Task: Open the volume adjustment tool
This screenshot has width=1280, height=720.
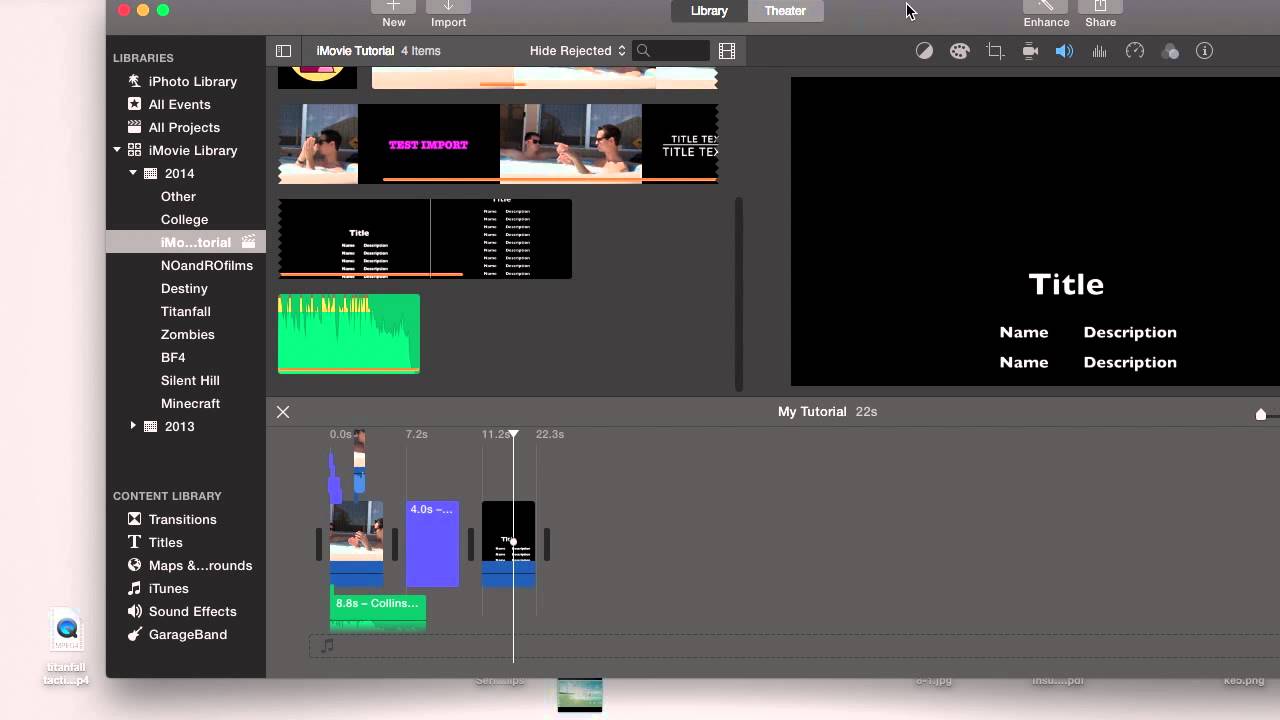Action: pyautogui.click(x=1064, y=51)
